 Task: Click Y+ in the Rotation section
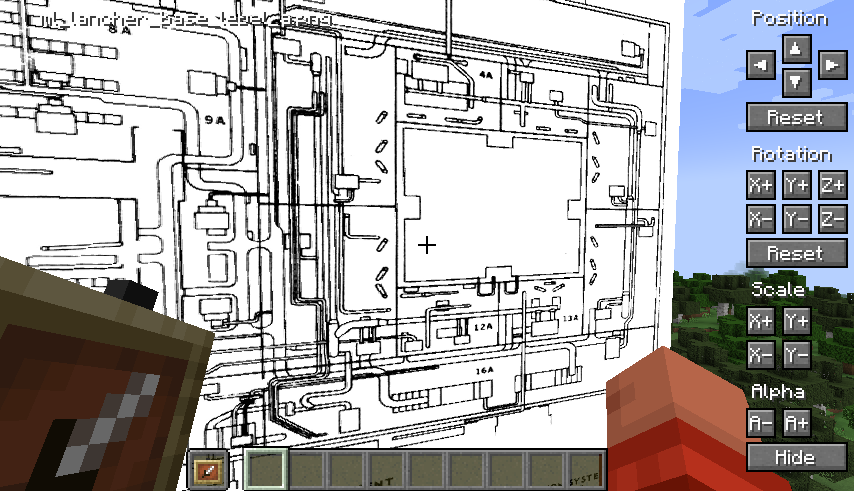coord(796,185)
